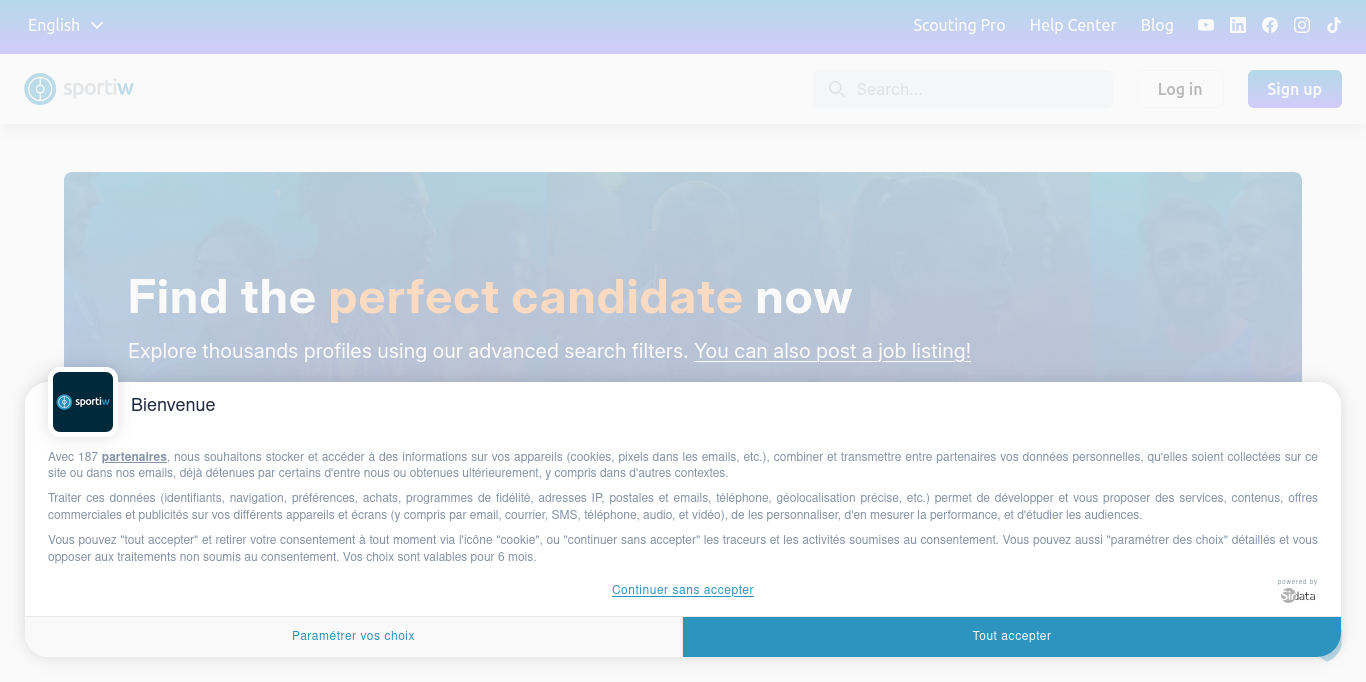The image size is (1366, 682).
Task: Open the Facebook social icon
Action: 1270,25
